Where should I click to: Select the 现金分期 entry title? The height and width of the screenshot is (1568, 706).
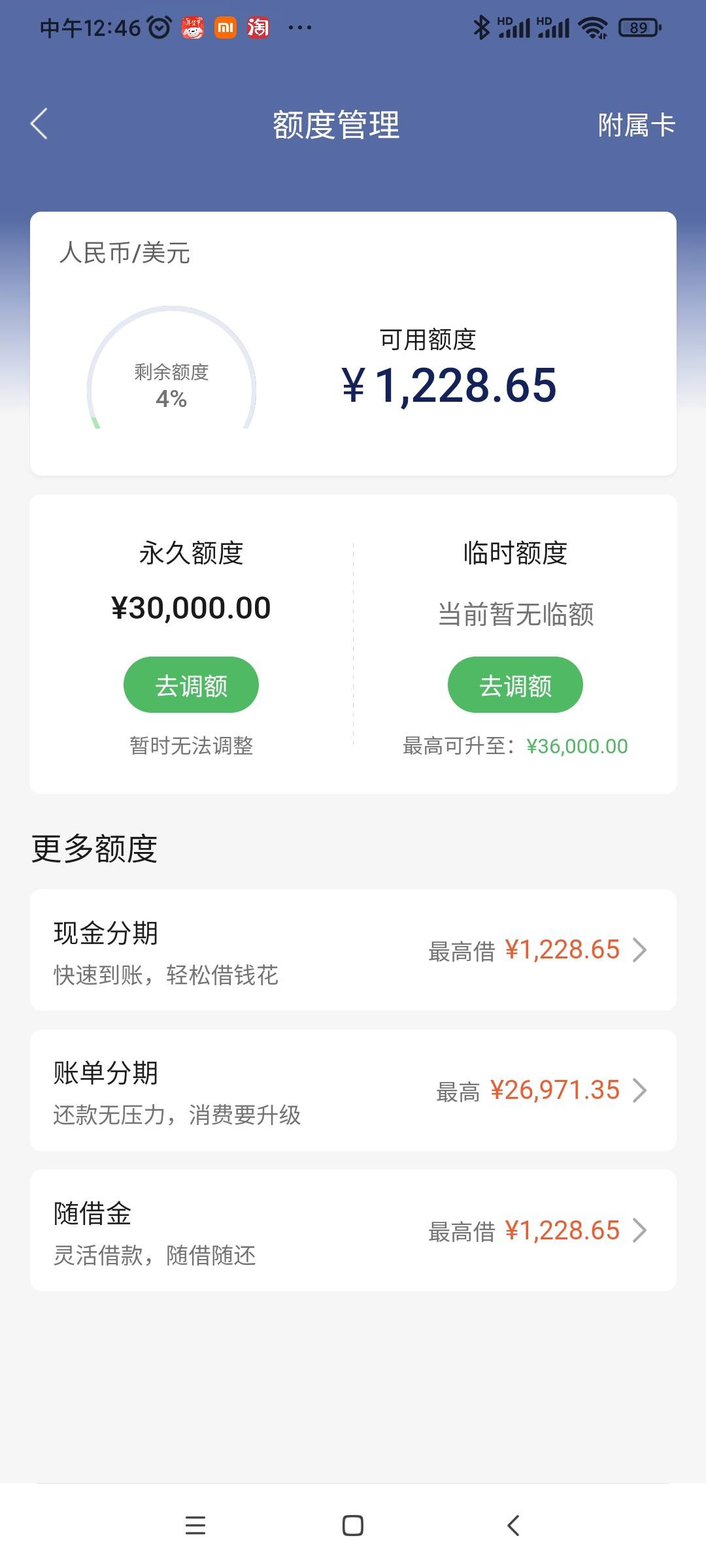(x=106, y=933)
